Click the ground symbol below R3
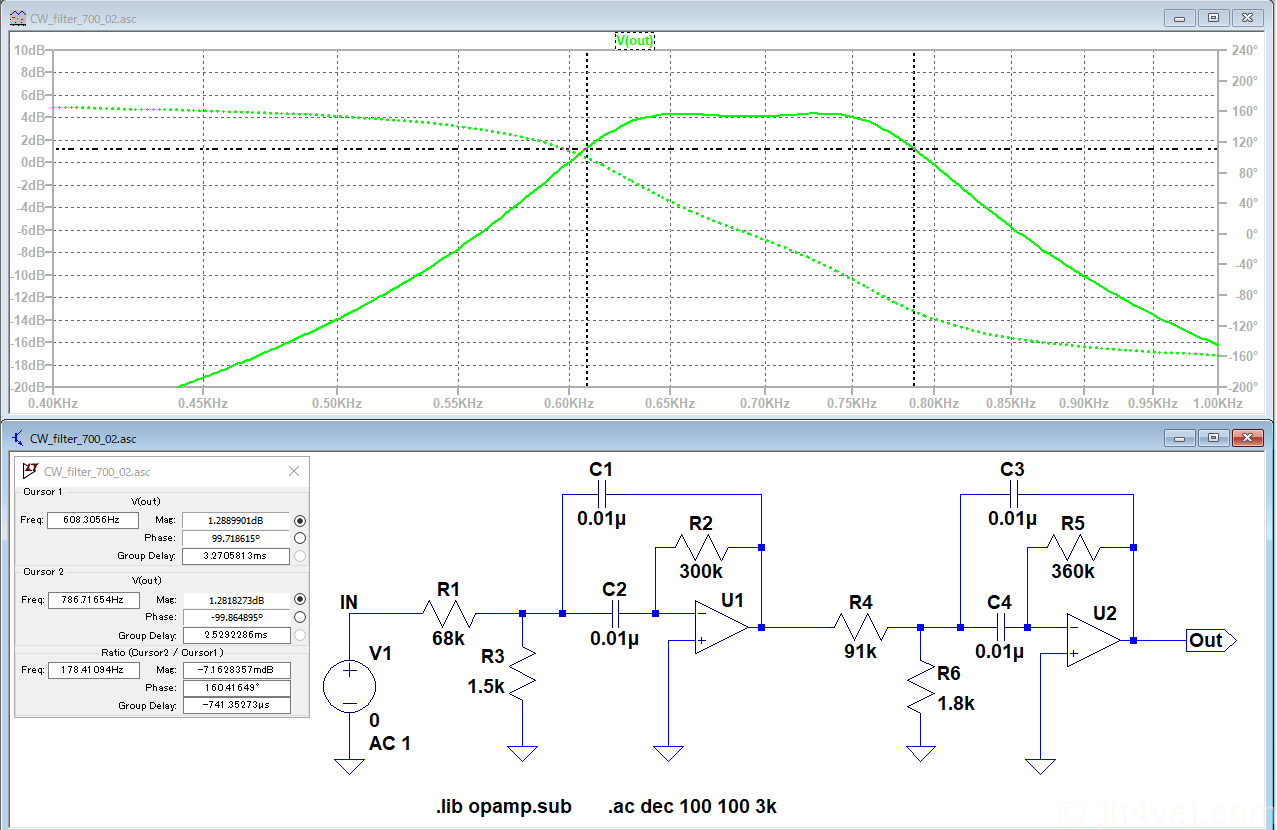Screen dimensions: 1277x830 pyautogui.click(x=523, y=753)
